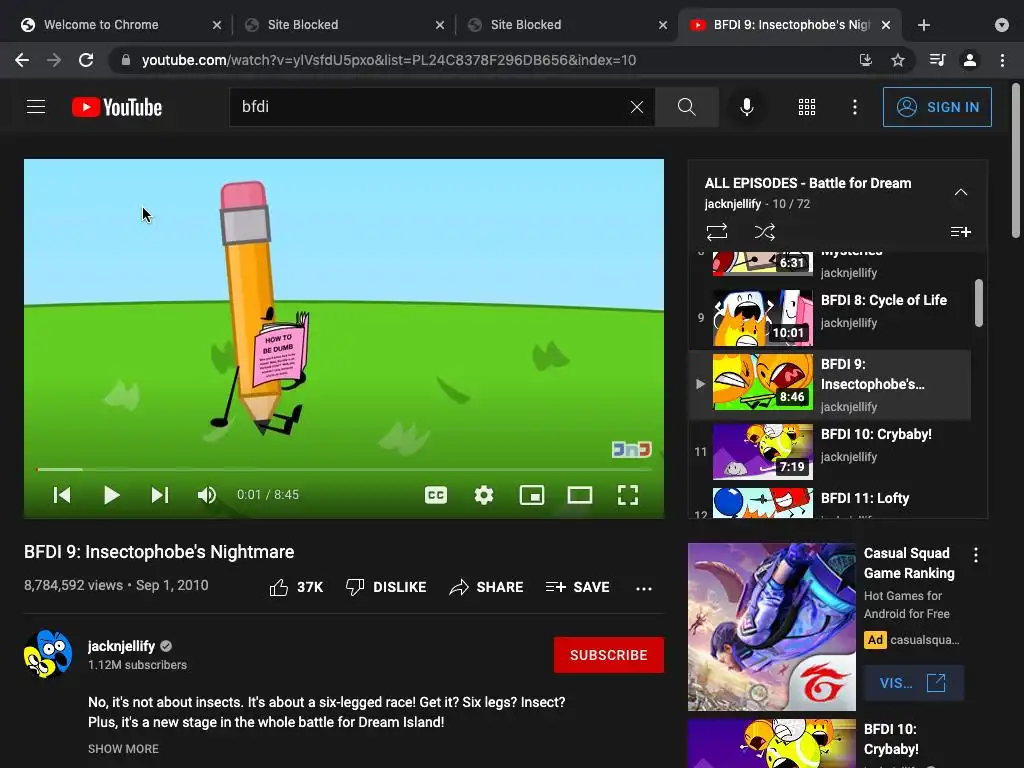Toggle playlist loop
Screen dimensions: 1024x768
716,232
